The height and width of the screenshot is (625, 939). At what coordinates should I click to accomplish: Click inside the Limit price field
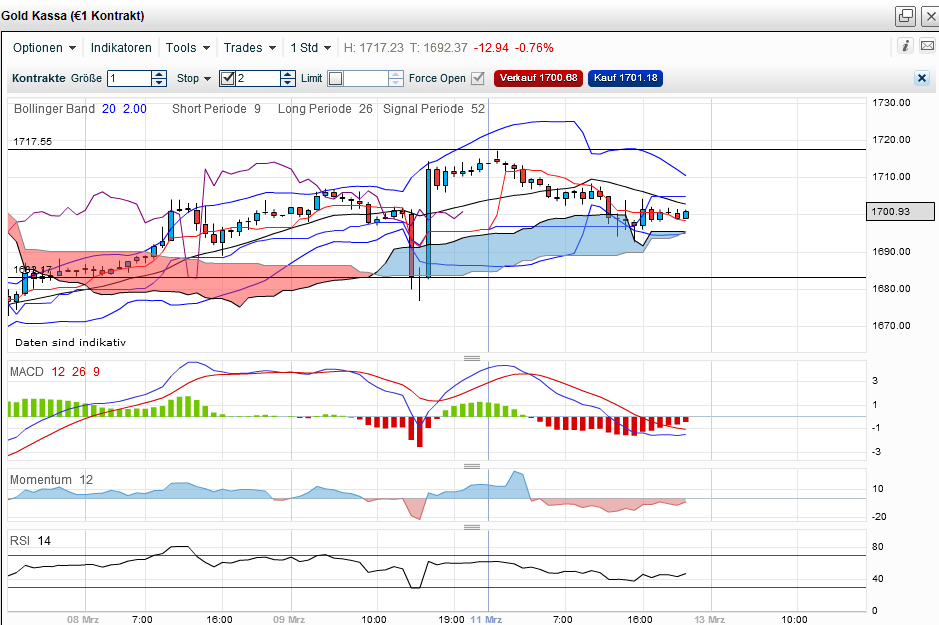[x=367, y=78]
